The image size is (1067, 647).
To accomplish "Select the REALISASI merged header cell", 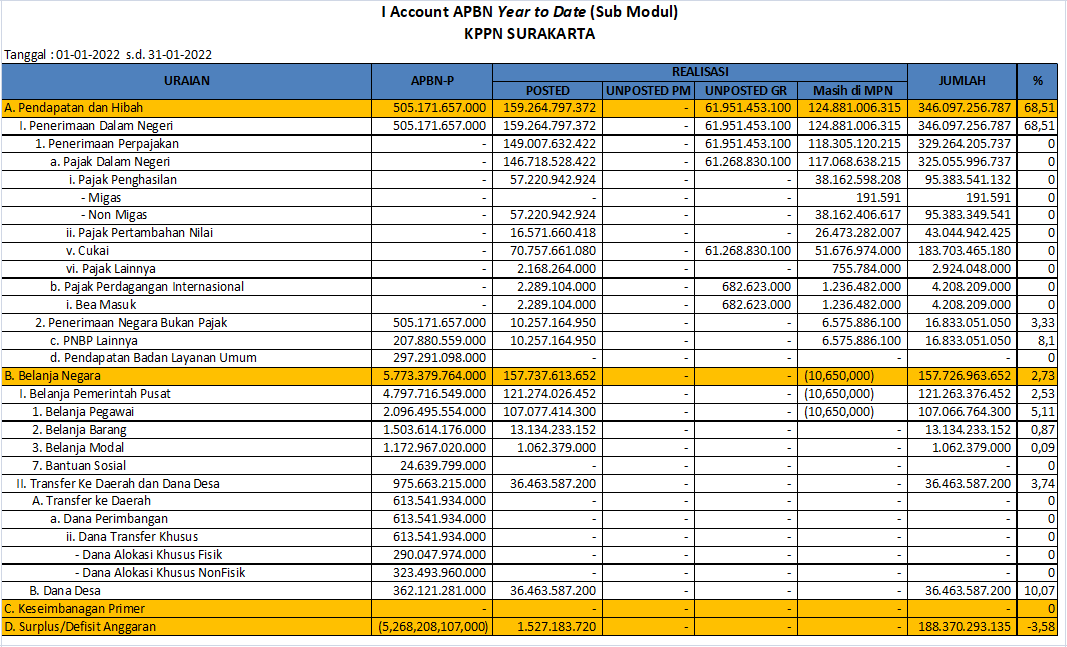I will click(x=700, y=72).
